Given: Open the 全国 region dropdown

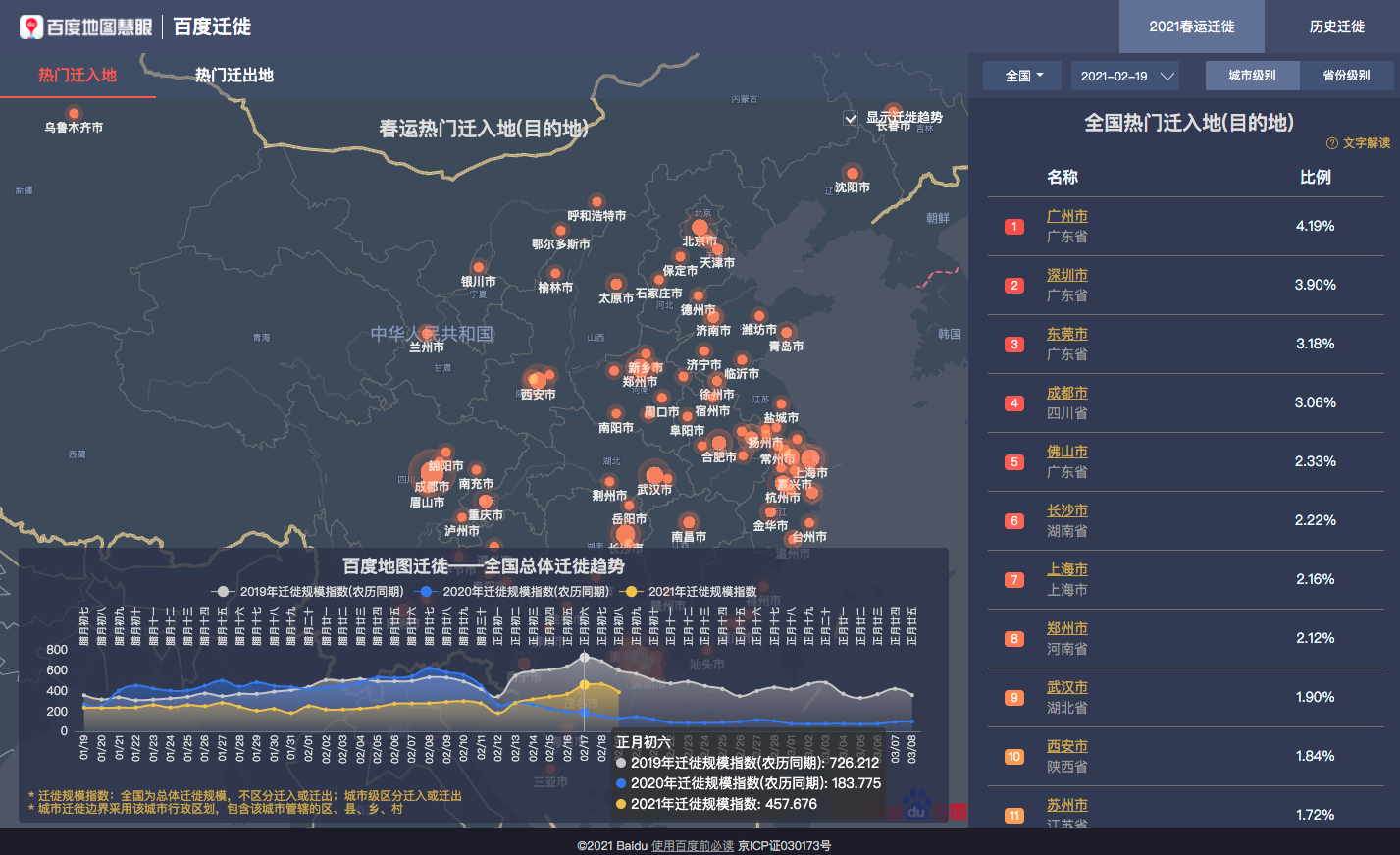Looking at the screenshot, I should [1023, 76].
